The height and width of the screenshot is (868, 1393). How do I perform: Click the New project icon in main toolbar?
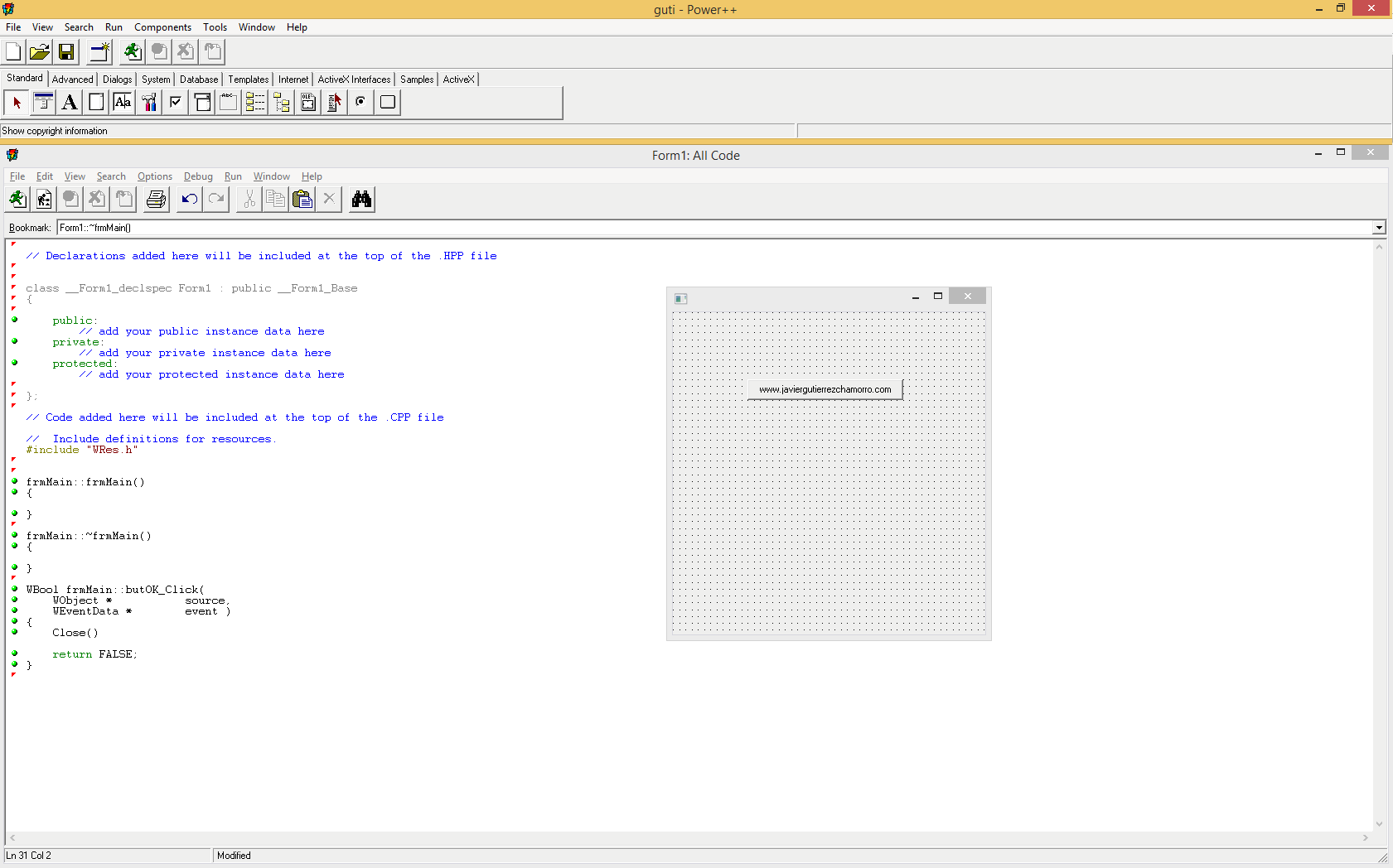tap(13, 52)
